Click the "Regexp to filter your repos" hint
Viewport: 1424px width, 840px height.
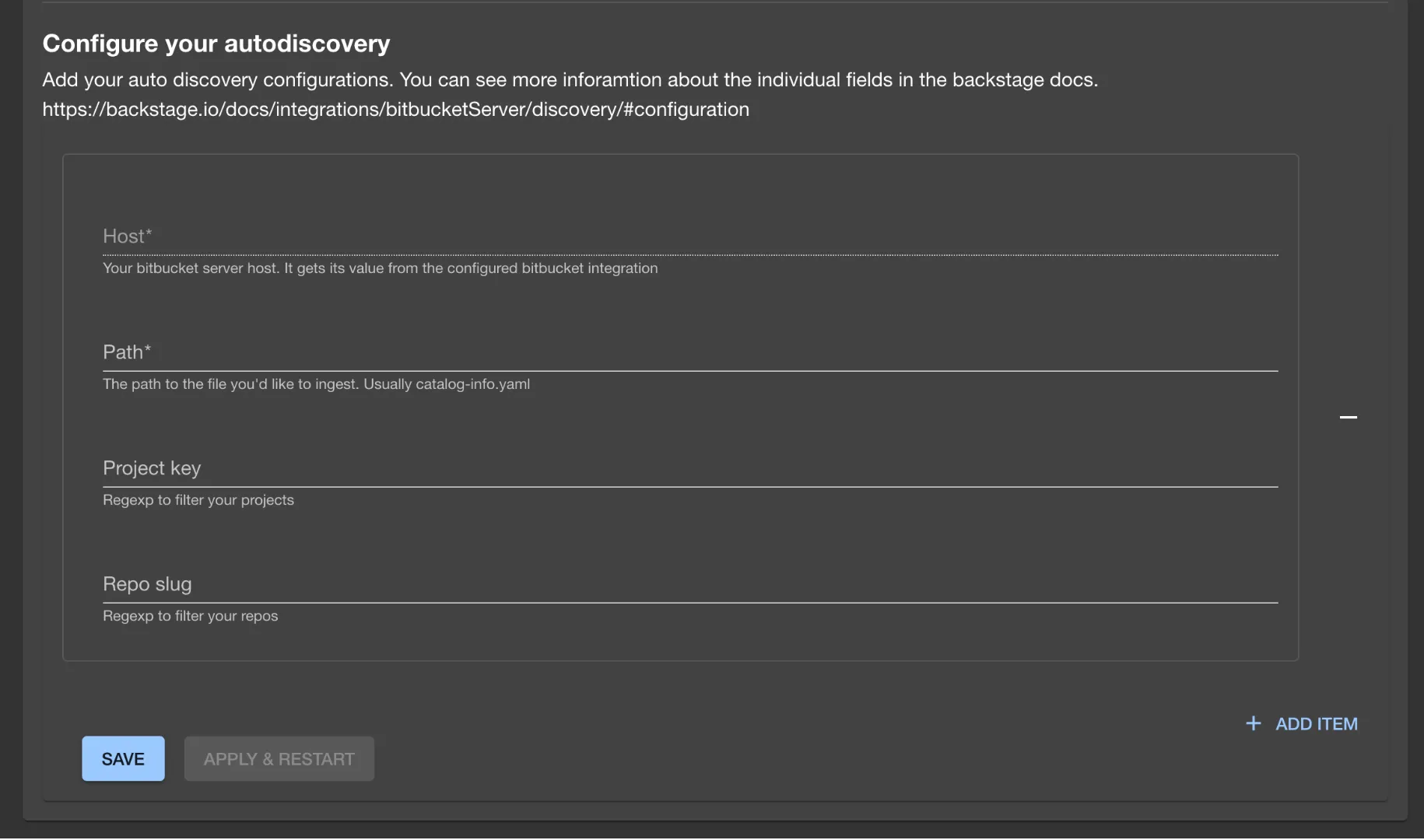point(190,616)
